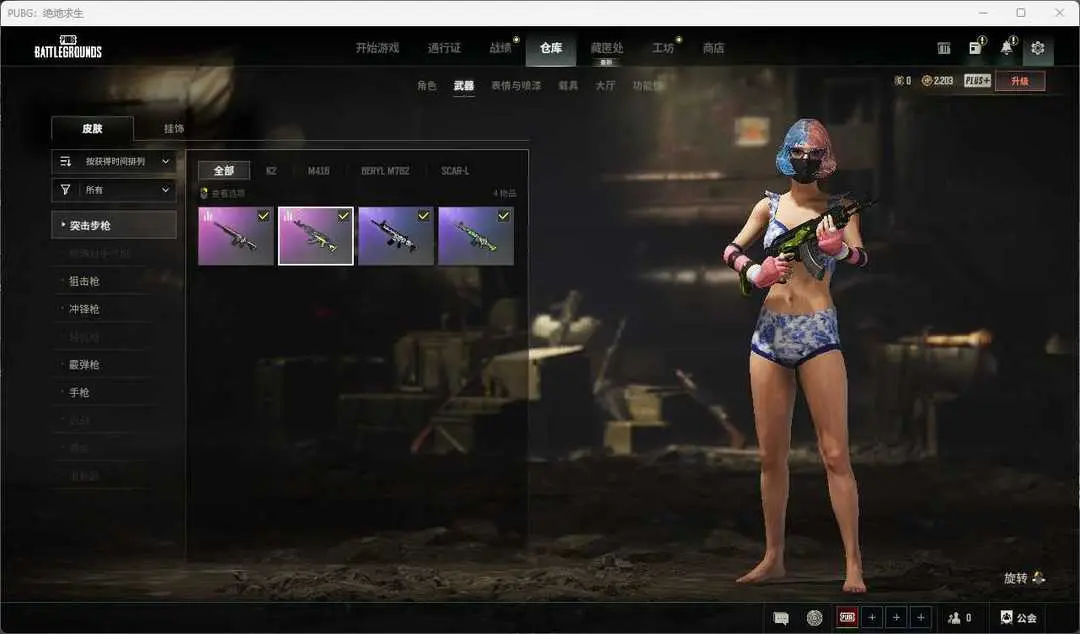Viewport: 1080px width, 634px height.
Task: Click the round emblem icon beside chat
Action: pos(814,617)
